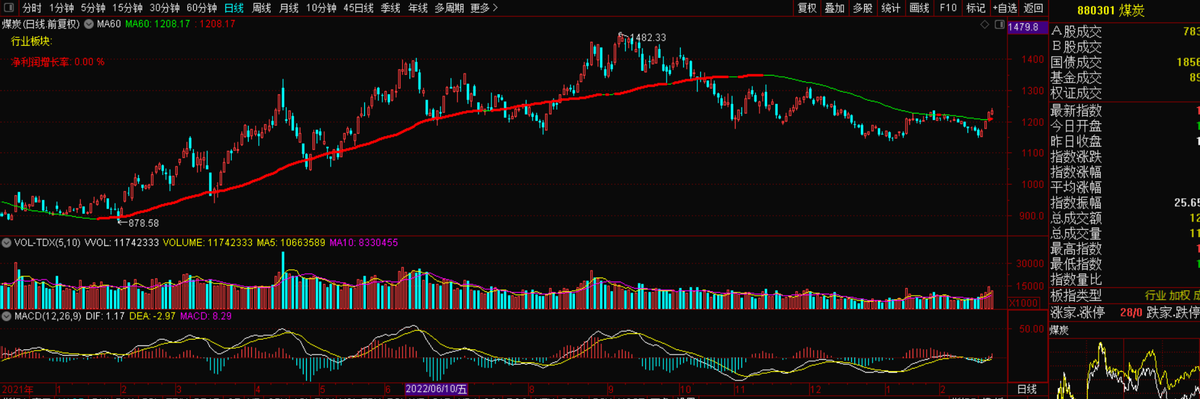This screenshot has height=399, width=1200.
Task: Switch to 年线 yearly chart
Action: [418, 7]
